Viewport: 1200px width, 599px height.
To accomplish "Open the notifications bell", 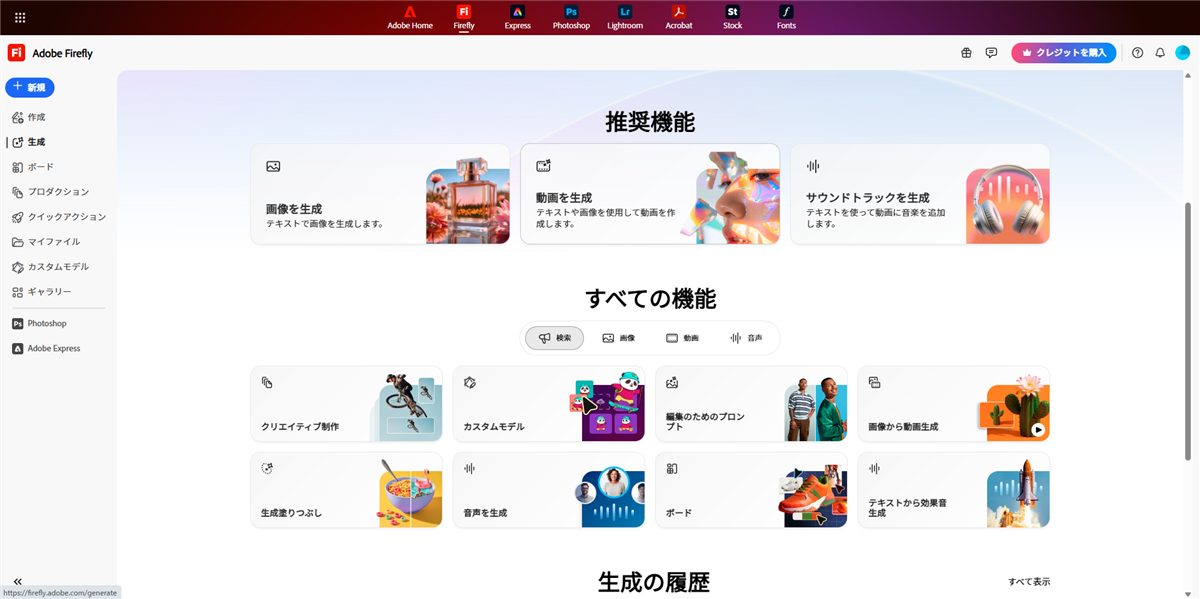I will [1160, 53].
